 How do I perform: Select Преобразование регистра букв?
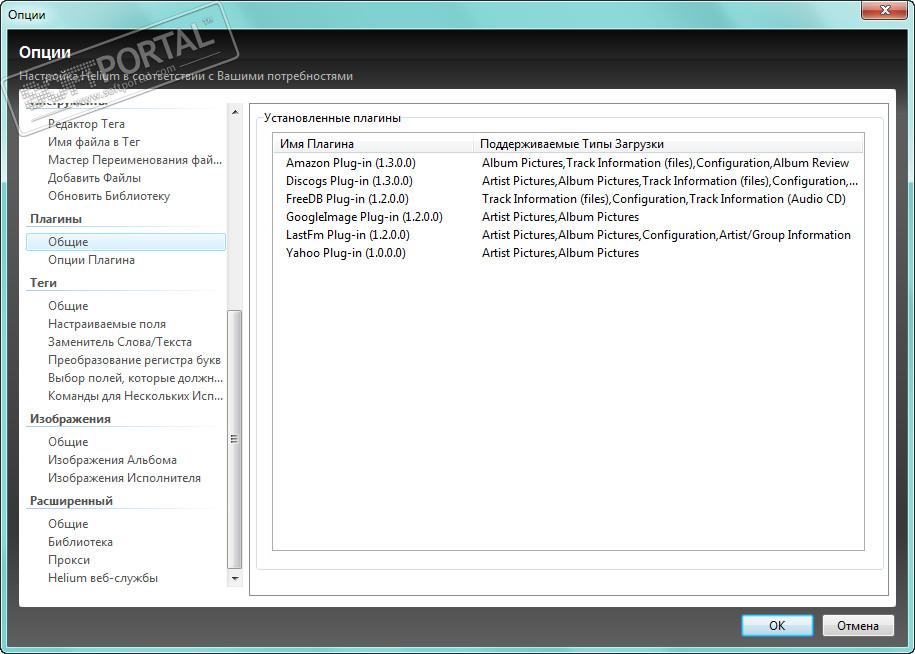point(134,360)
